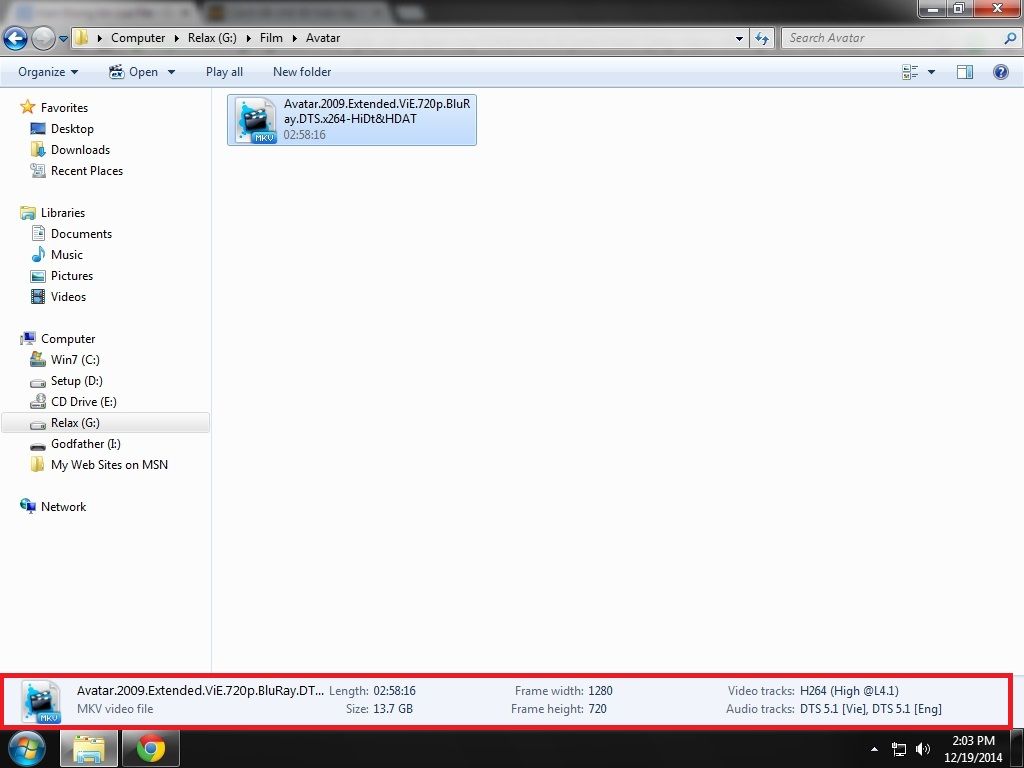This screenshot has height=768, width=1024.
Task: Open the view options dropdown arrow
Action: tap(931, 72)
